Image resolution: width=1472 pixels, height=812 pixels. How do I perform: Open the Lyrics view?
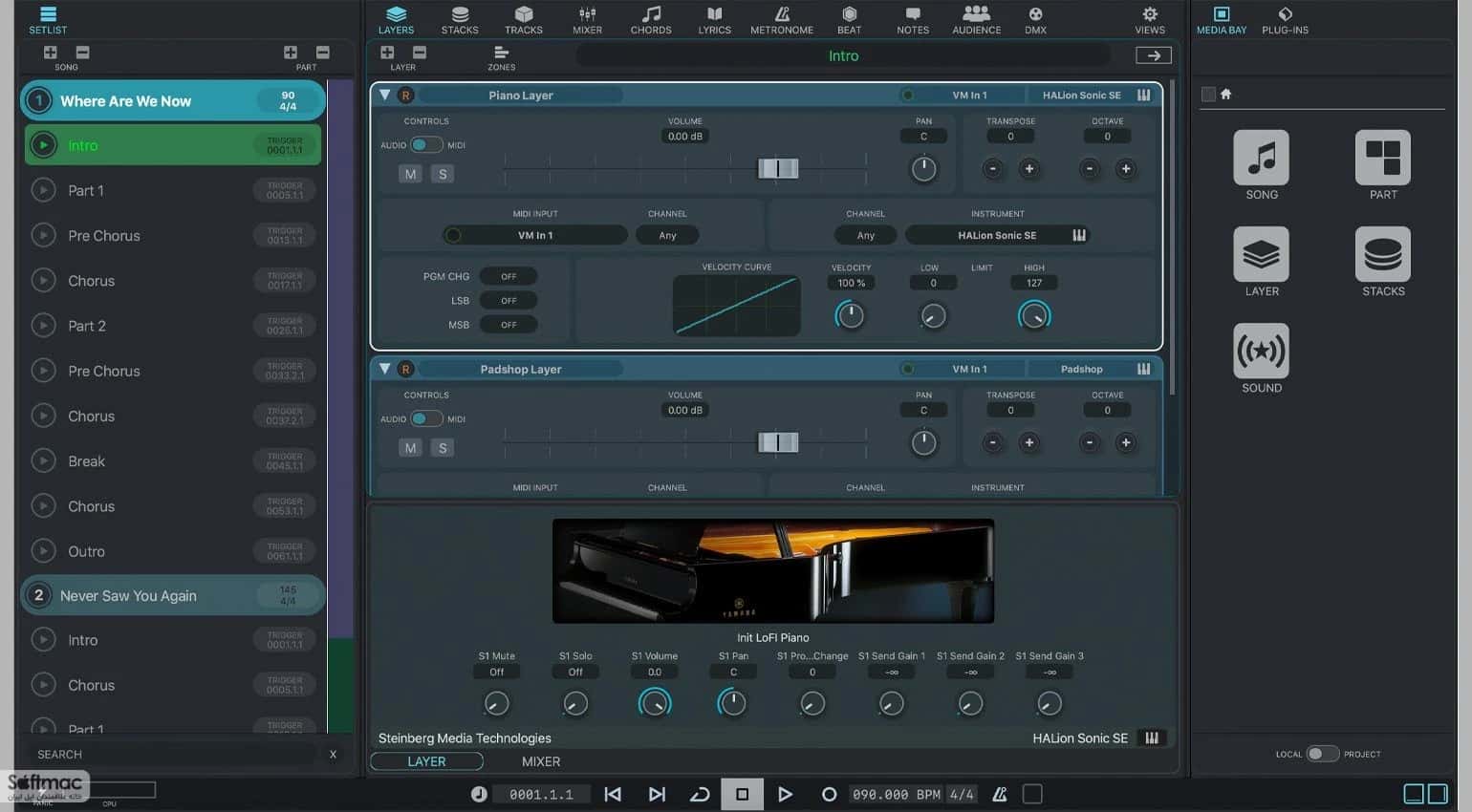[714, 20]
